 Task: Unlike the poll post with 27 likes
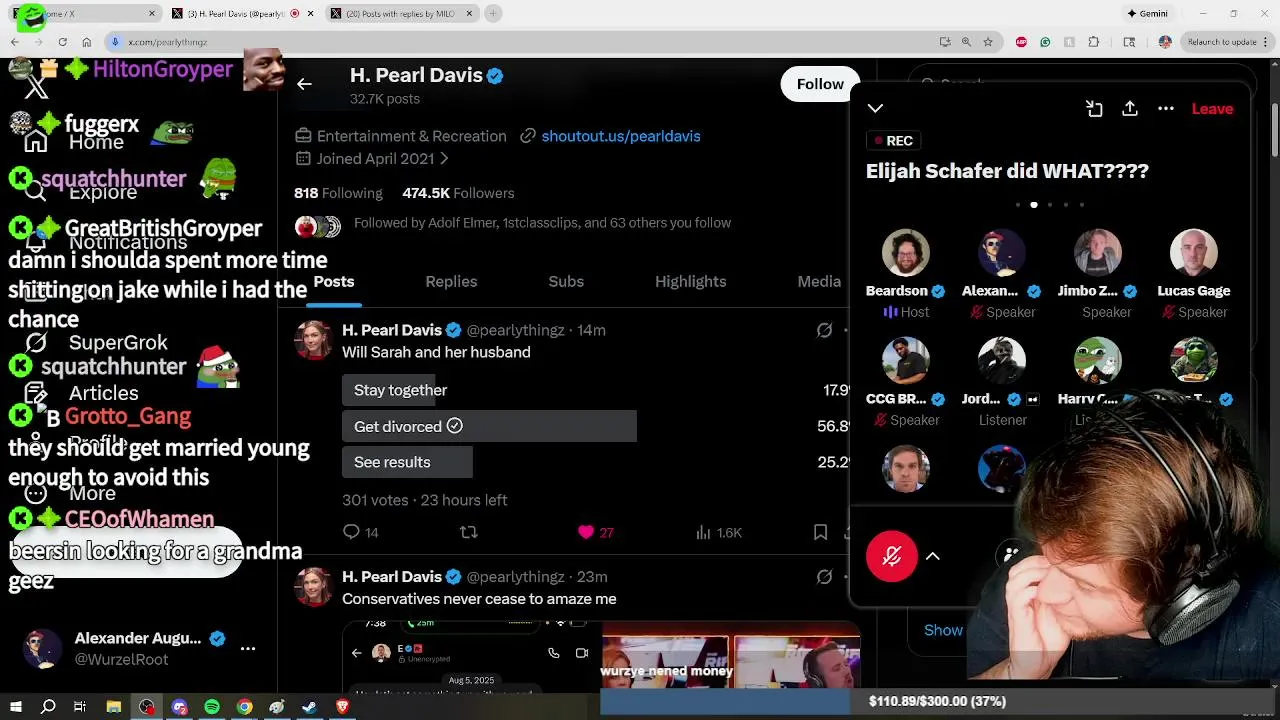point(596,532)
